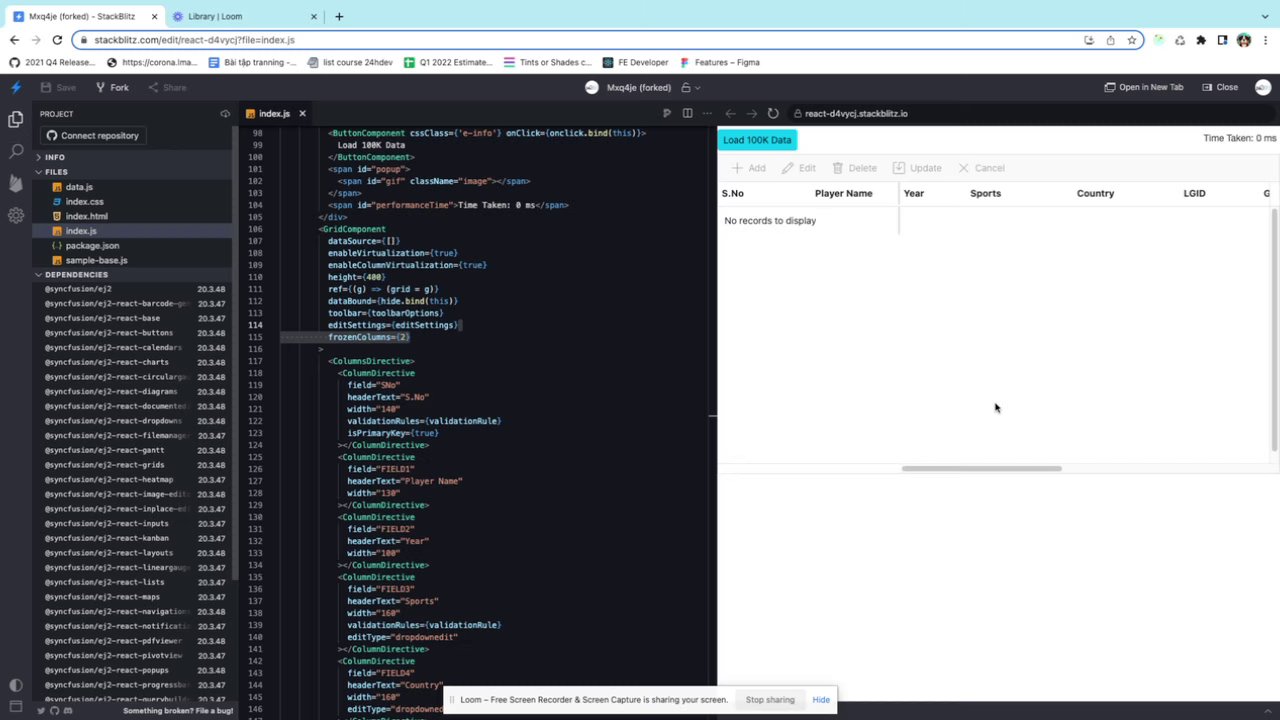Open sample-base.js in file tree

coord(96,260)
